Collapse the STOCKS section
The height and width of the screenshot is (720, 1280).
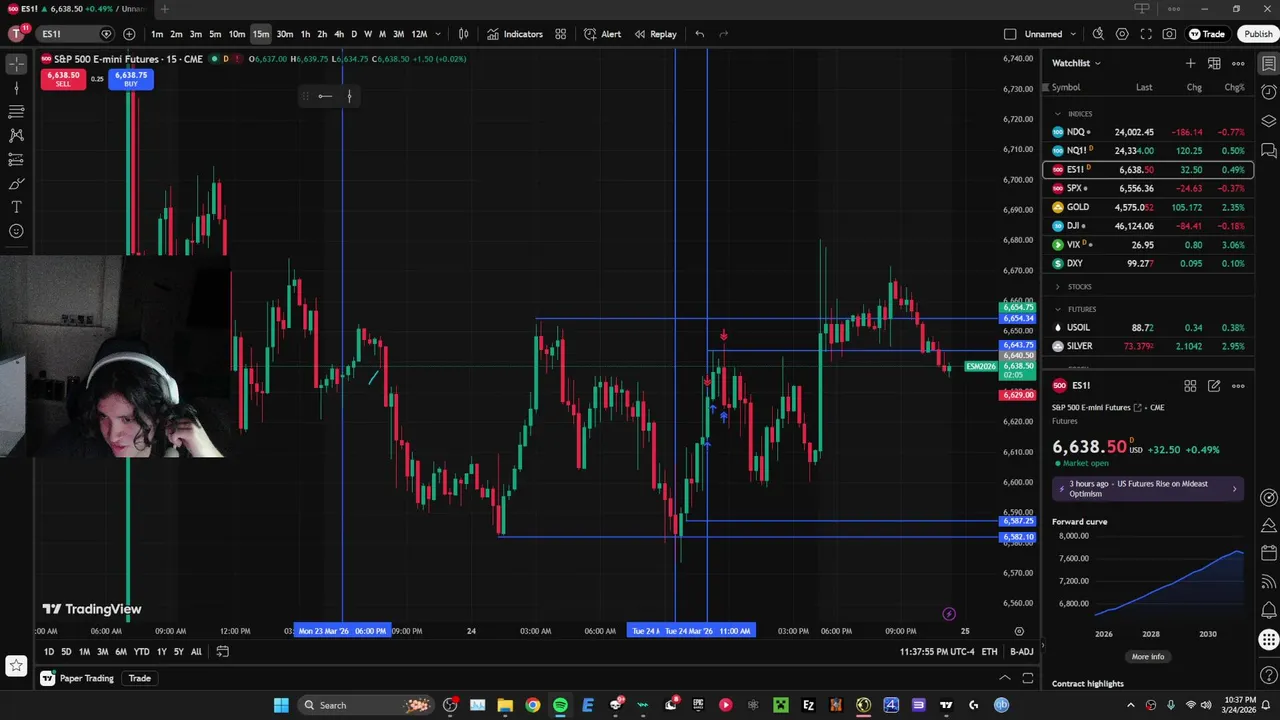[x=1057, y=287]
